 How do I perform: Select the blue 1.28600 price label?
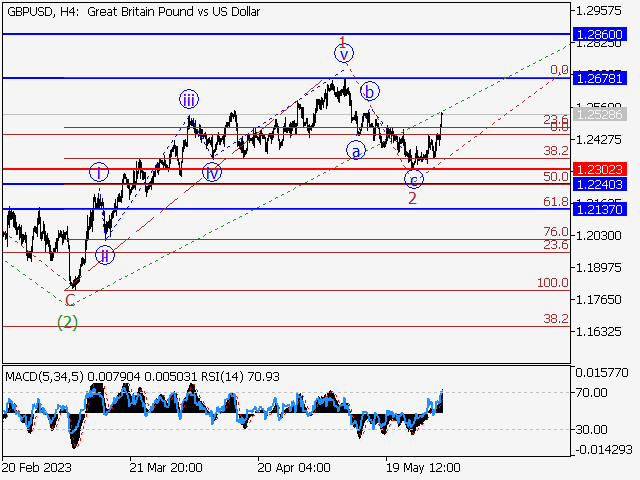click(x=600, y=34)
